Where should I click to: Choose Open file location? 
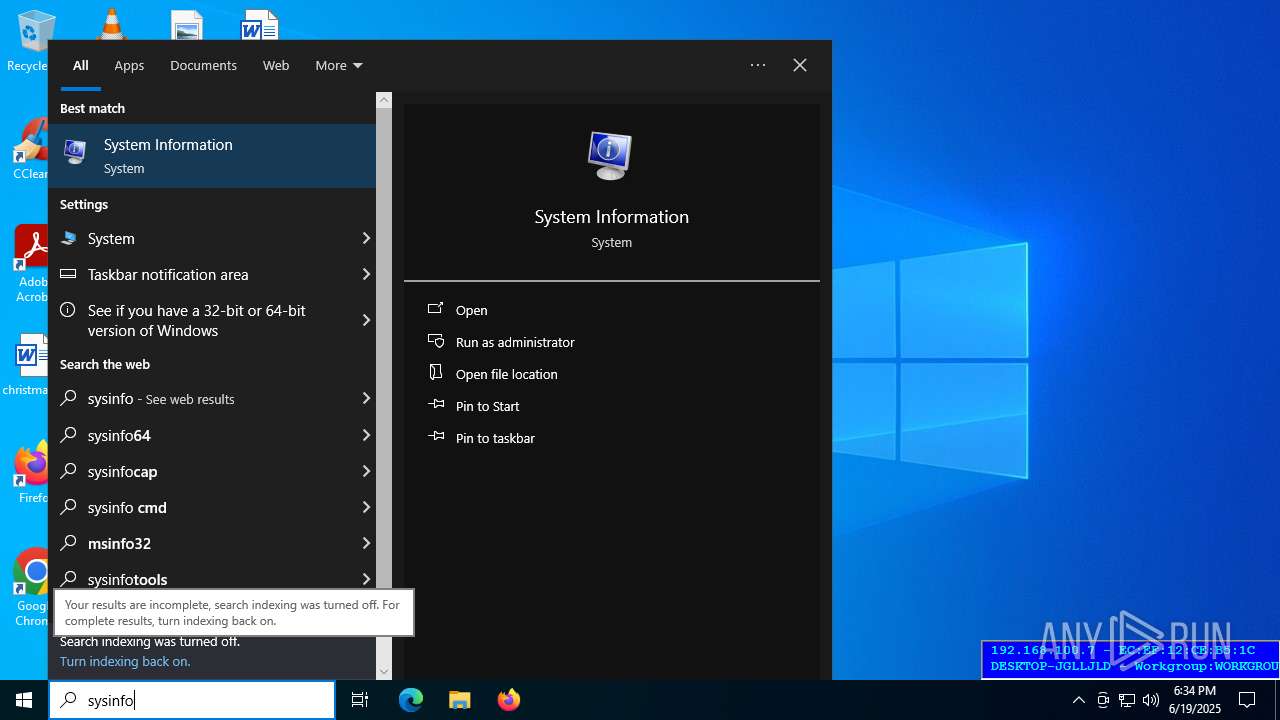[506, 374]
